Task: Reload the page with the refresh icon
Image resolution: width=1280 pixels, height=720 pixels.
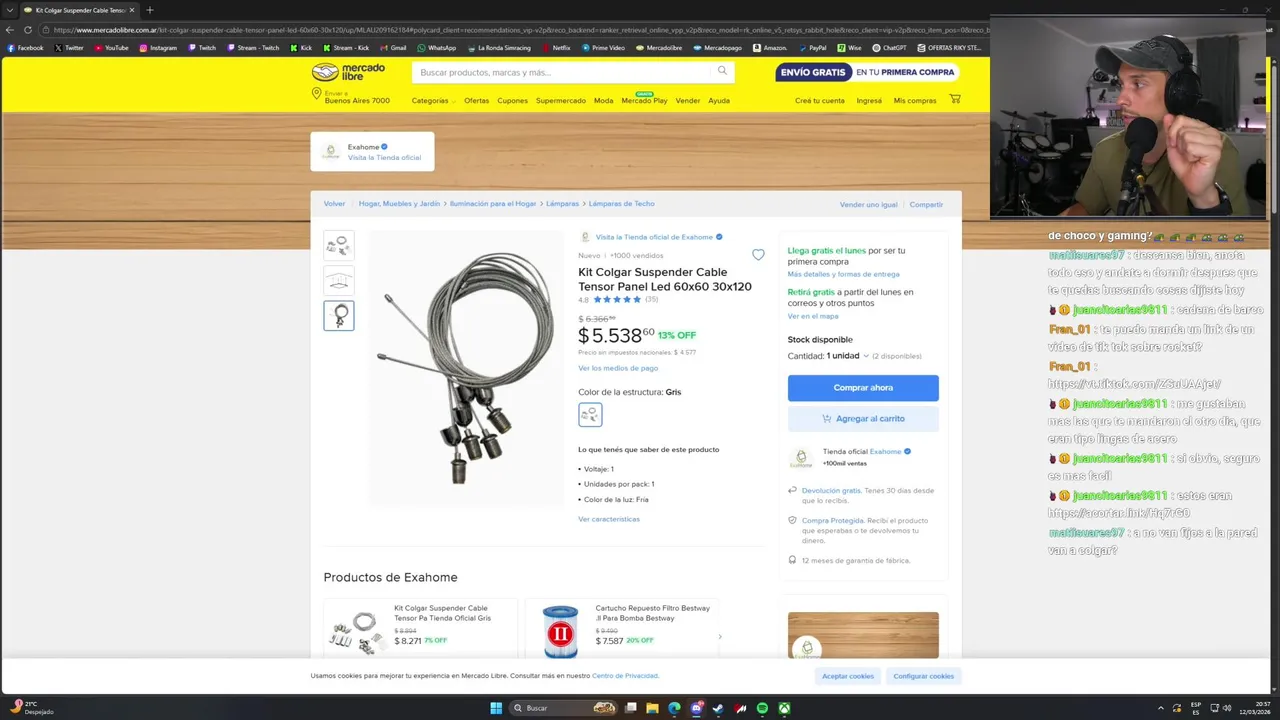Action: (28, 29)
